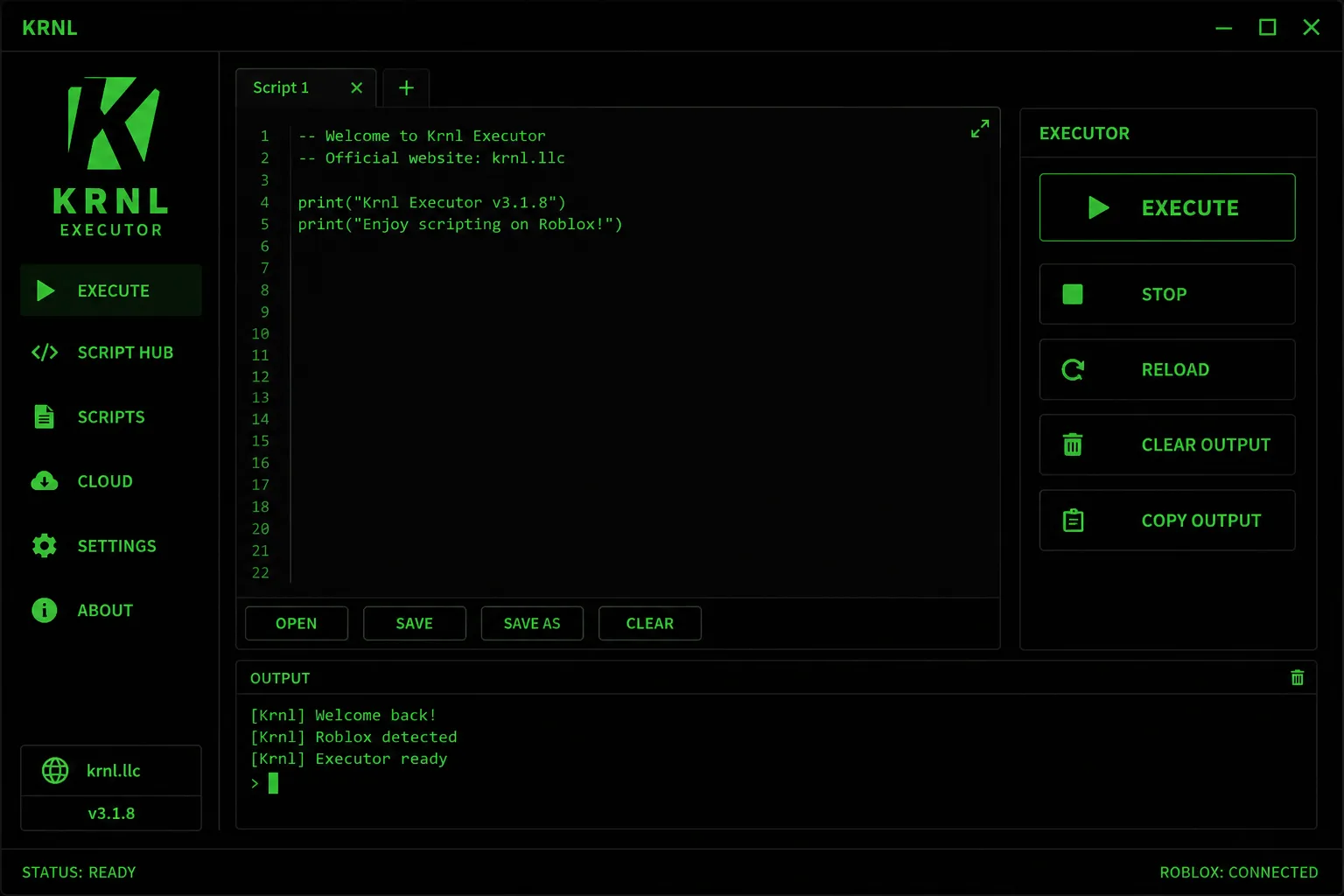Click the Clear button under the editor
The height and width of the screenshot is (896, 1344).
coord(650,623)
